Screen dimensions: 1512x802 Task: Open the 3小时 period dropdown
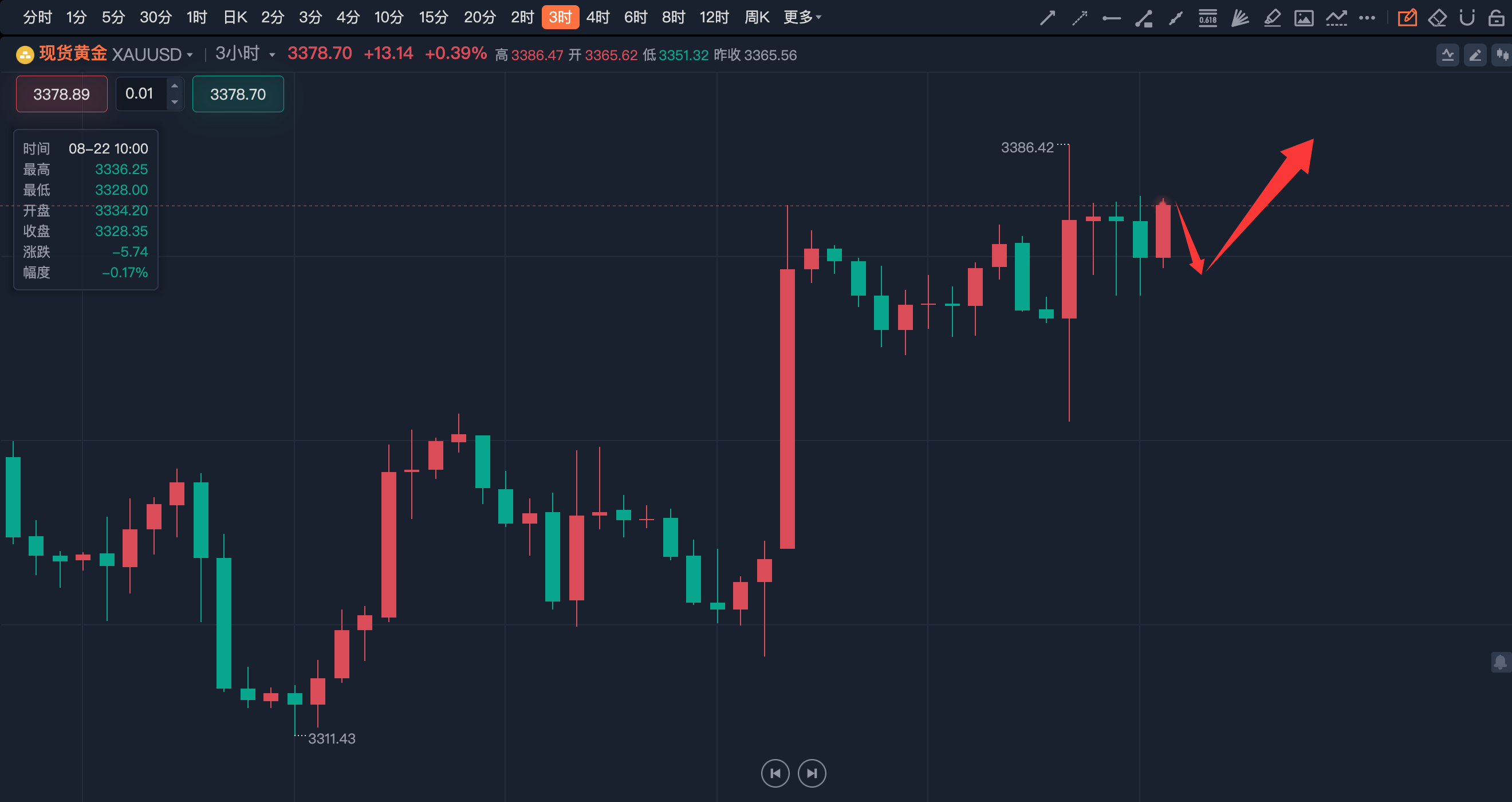tap(245, 54)
